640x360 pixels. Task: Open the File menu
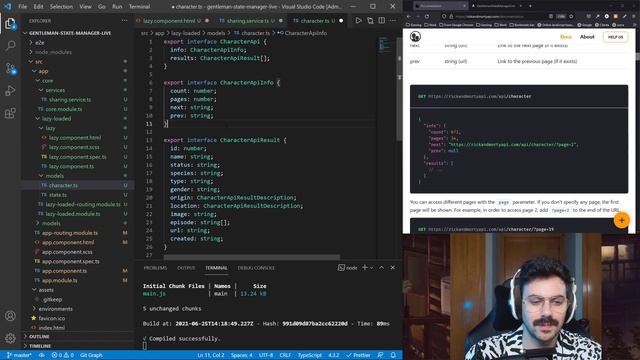[x=23, y=7]
